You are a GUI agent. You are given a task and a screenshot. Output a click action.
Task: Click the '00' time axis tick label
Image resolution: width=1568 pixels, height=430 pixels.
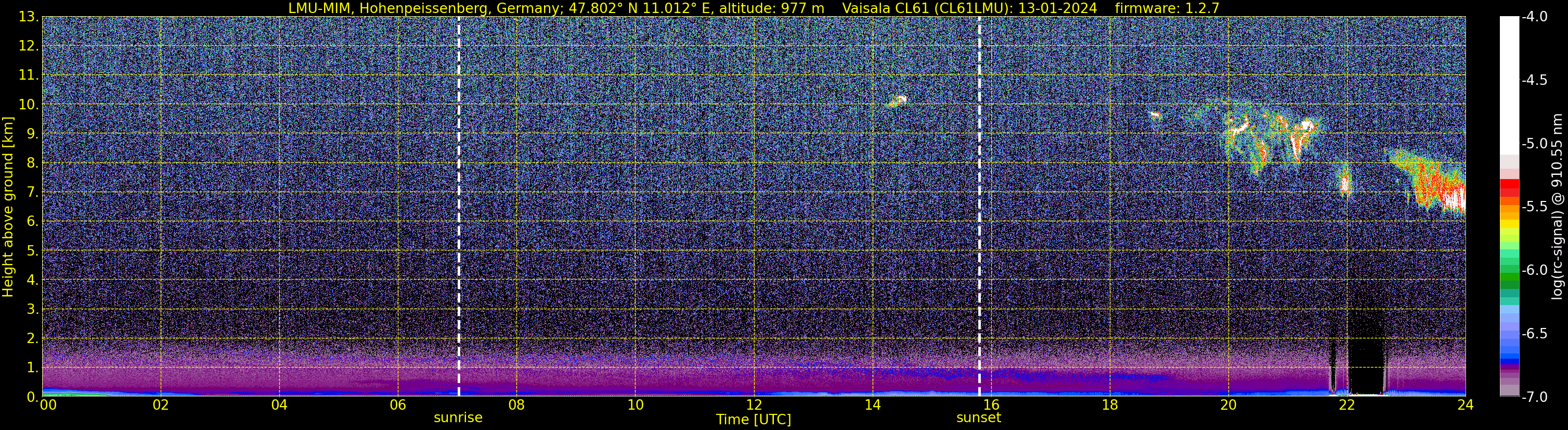[47, 405]
